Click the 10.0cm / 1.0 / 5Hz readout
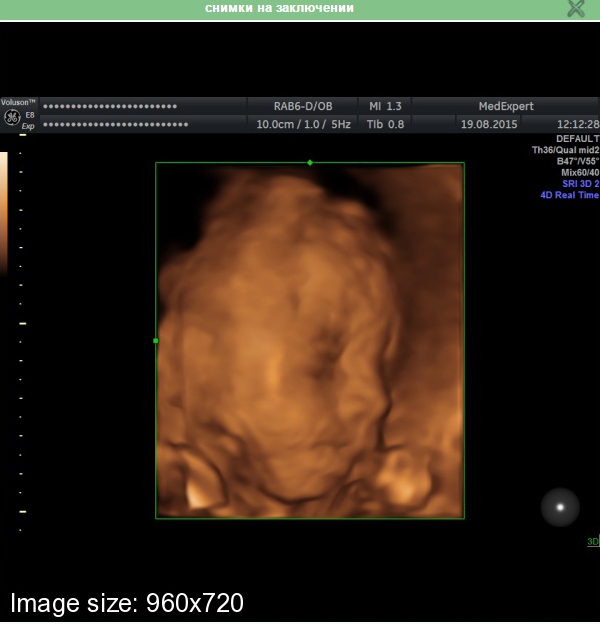 302,125
